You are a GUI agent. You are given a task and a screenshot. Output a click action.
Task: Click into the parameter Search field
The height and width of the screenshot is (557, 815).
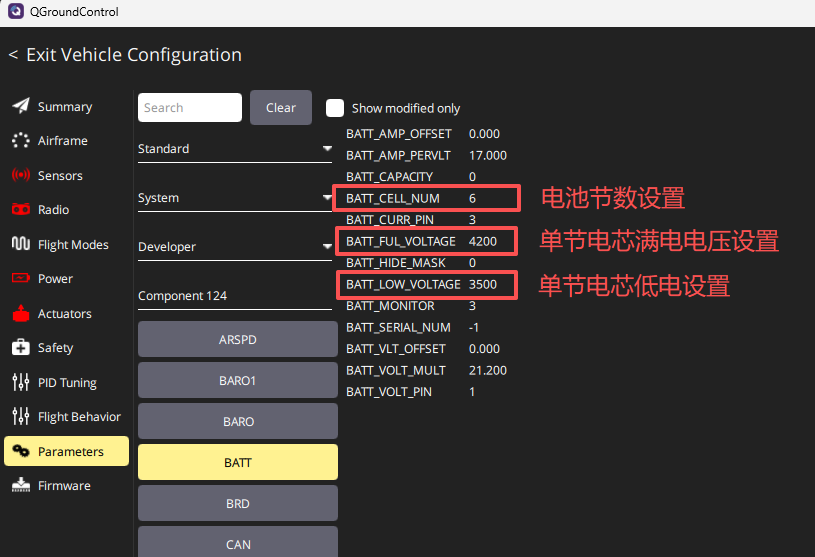tap(189, 108)
